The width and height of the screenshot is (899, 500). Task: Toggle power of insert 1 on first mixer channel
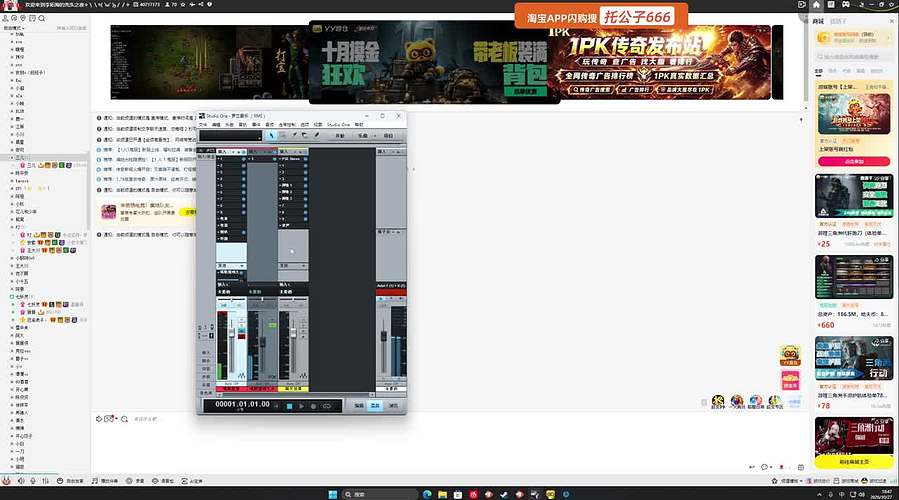click(x=244, y=159)
